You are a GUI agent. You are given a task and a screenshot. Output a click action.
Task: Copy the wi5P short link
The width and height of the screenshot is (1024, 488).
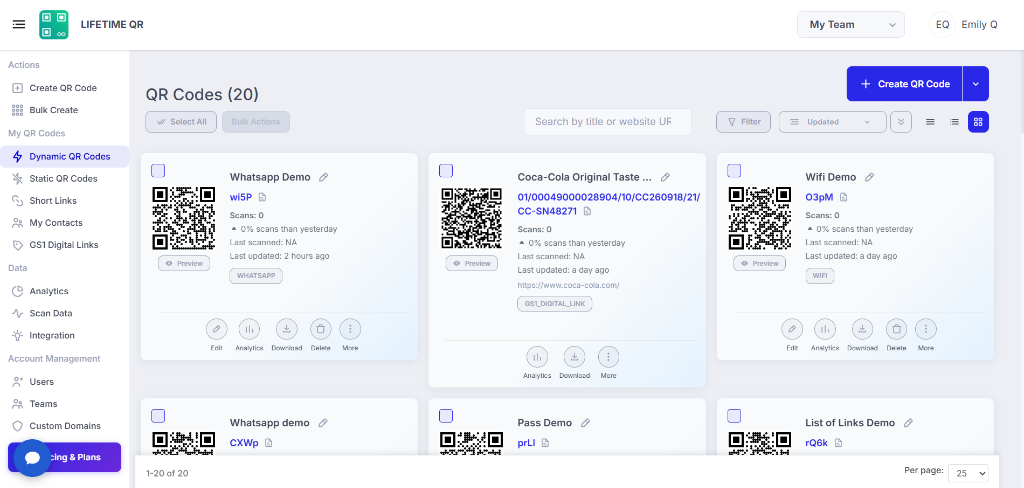point(263,197)
